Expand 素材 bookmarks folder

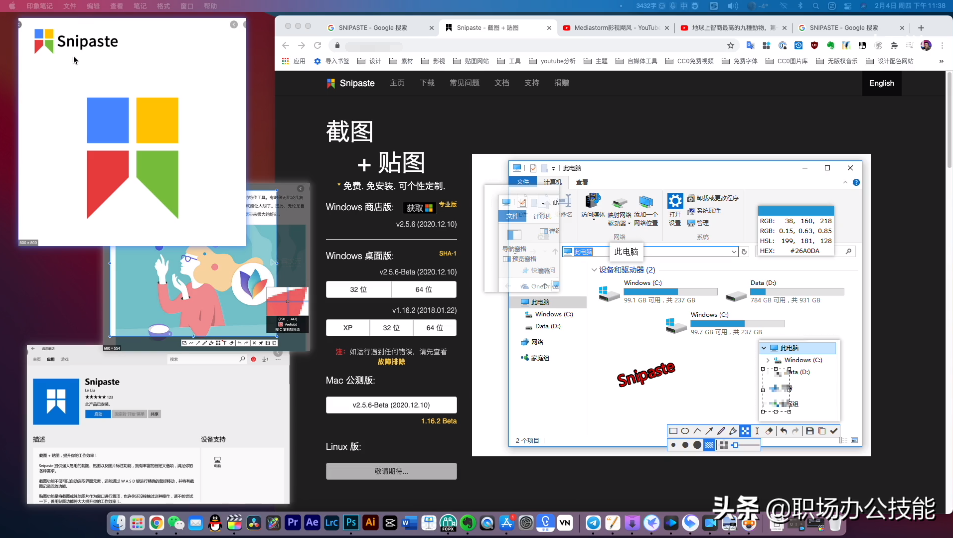401,61
